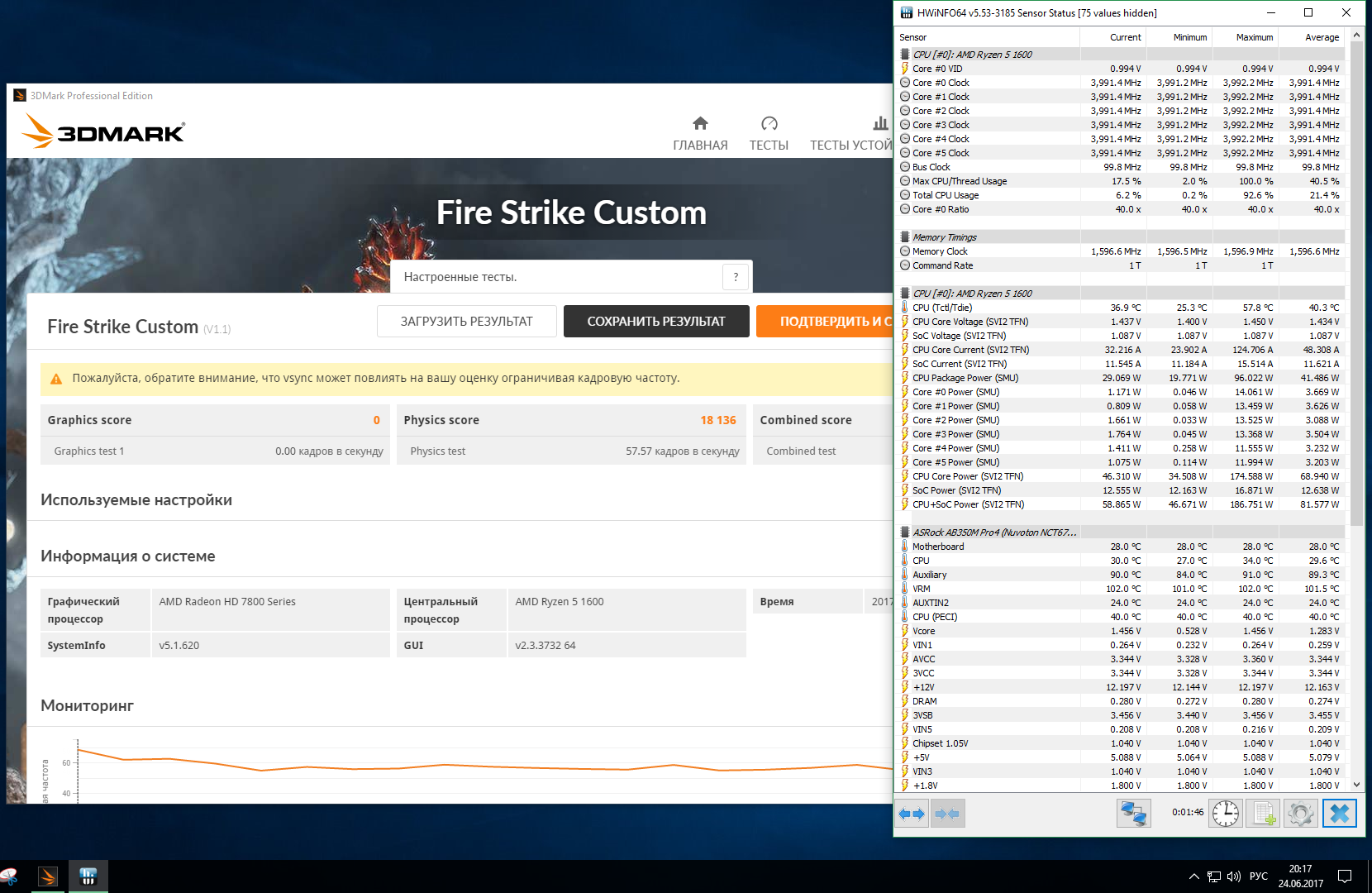Open the ТЕСТЫ tab in 3DMark
This screenshot has height=893, width=1372.
[769, 134]
